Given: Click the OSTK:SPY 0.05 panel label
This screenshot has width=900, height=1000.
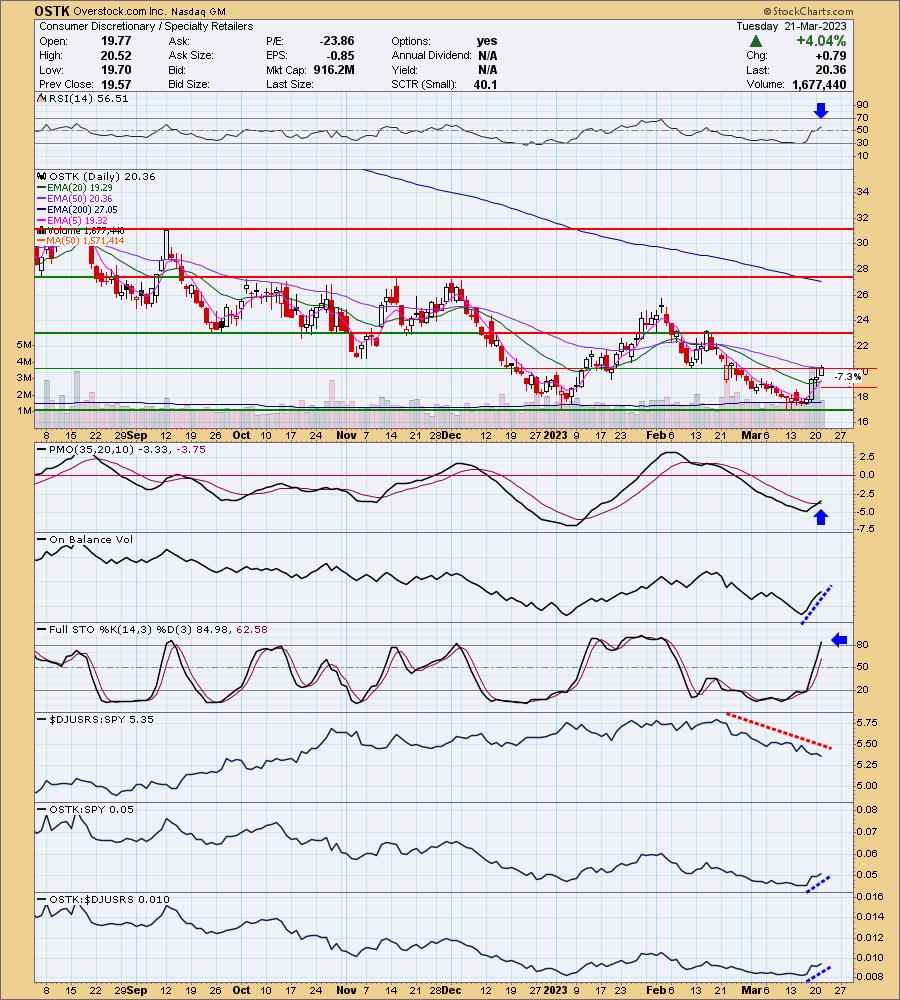Looking at the screenshot, I should pos(91,809).
